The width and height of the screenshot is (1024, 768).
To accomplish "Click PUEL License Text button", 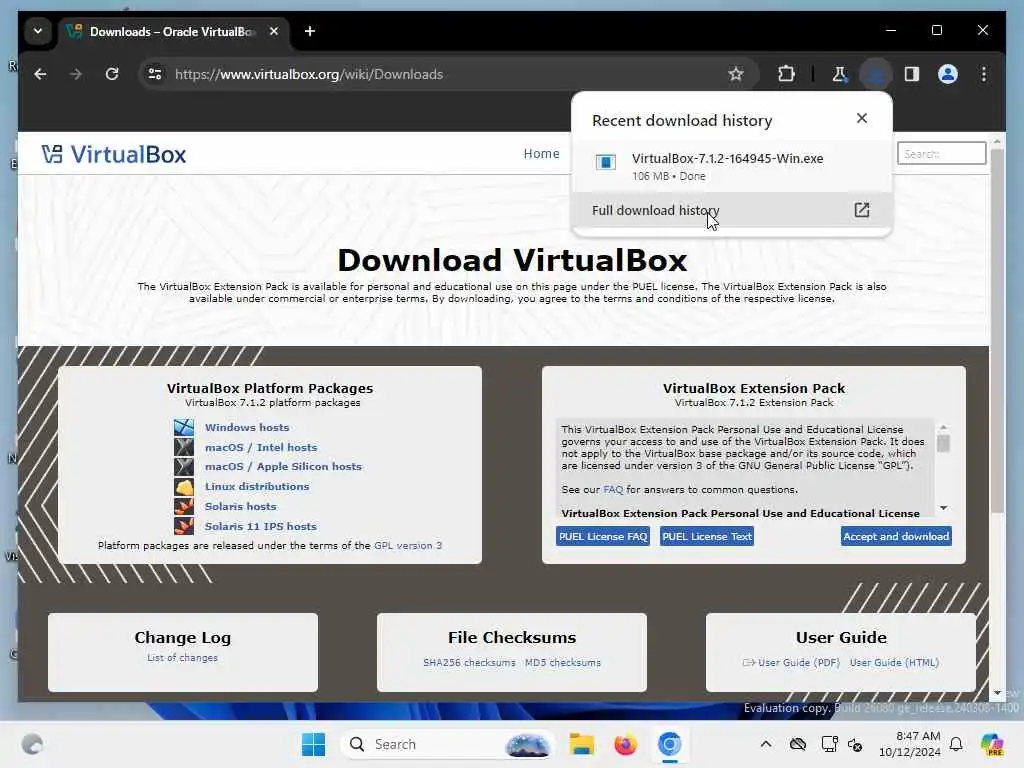I will [707, 536].
